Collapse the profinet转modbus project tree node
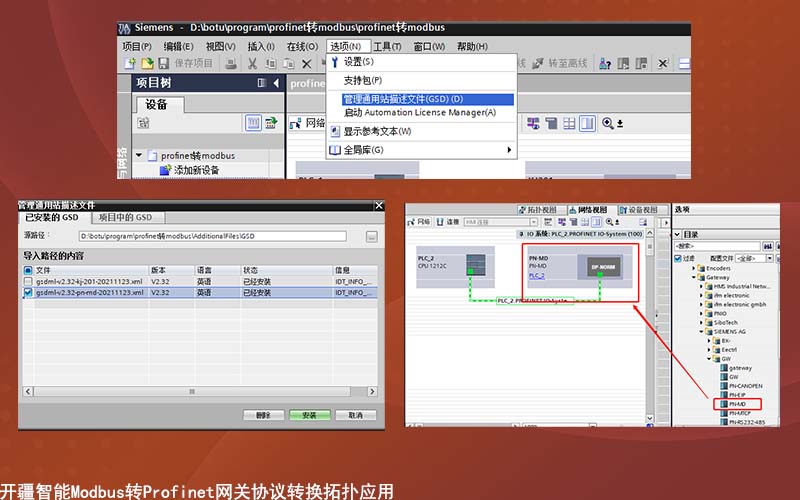800x500 pixels. tap(139, 155)
